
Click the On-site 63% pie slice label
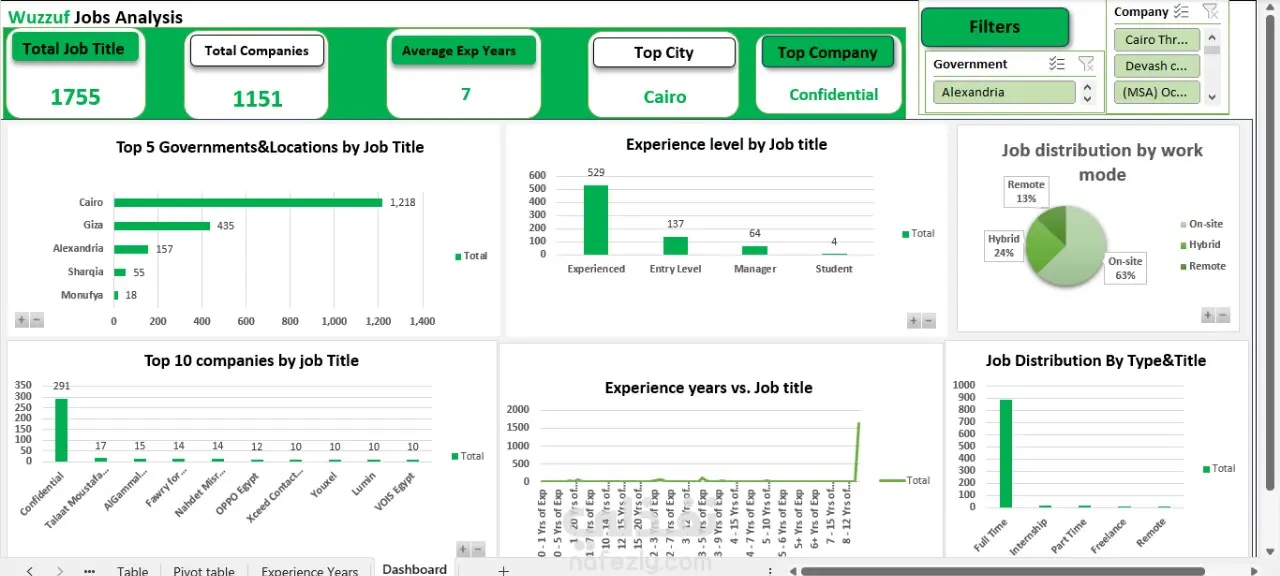[1125, 268]
